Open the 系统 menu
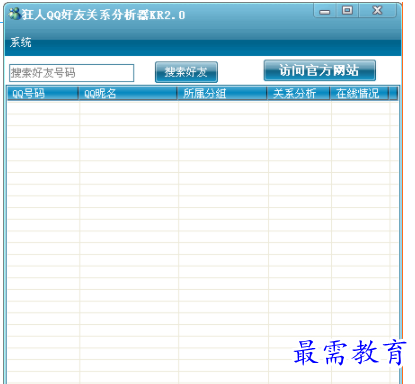 (20, 42)
